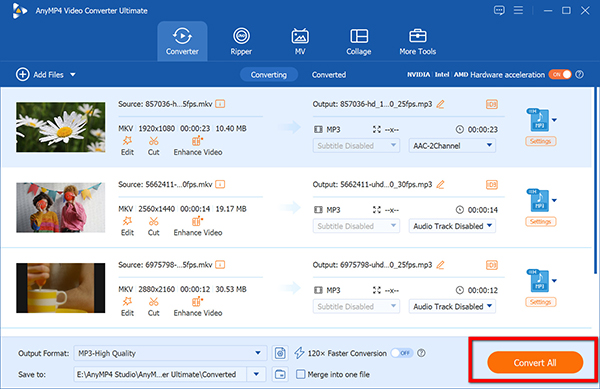Cut the 6975798 video
The height and width of the screenshot is (389, 600).
pos(153,307)
